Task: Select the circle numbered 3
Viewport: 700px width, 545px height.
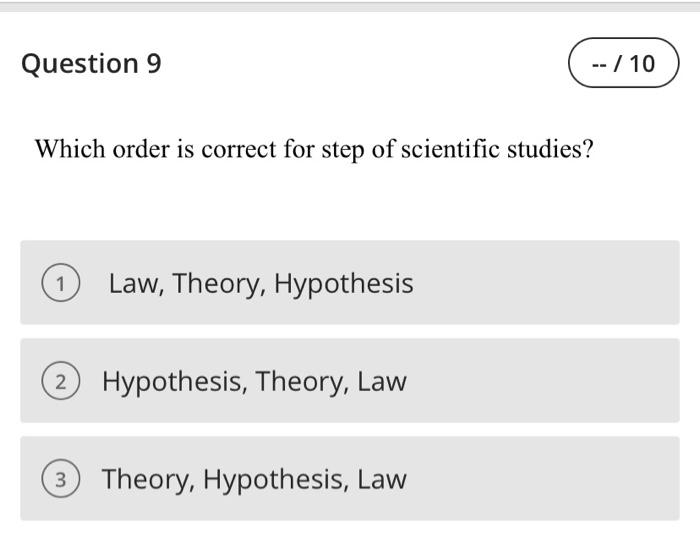Action: [x=61, y=479]
